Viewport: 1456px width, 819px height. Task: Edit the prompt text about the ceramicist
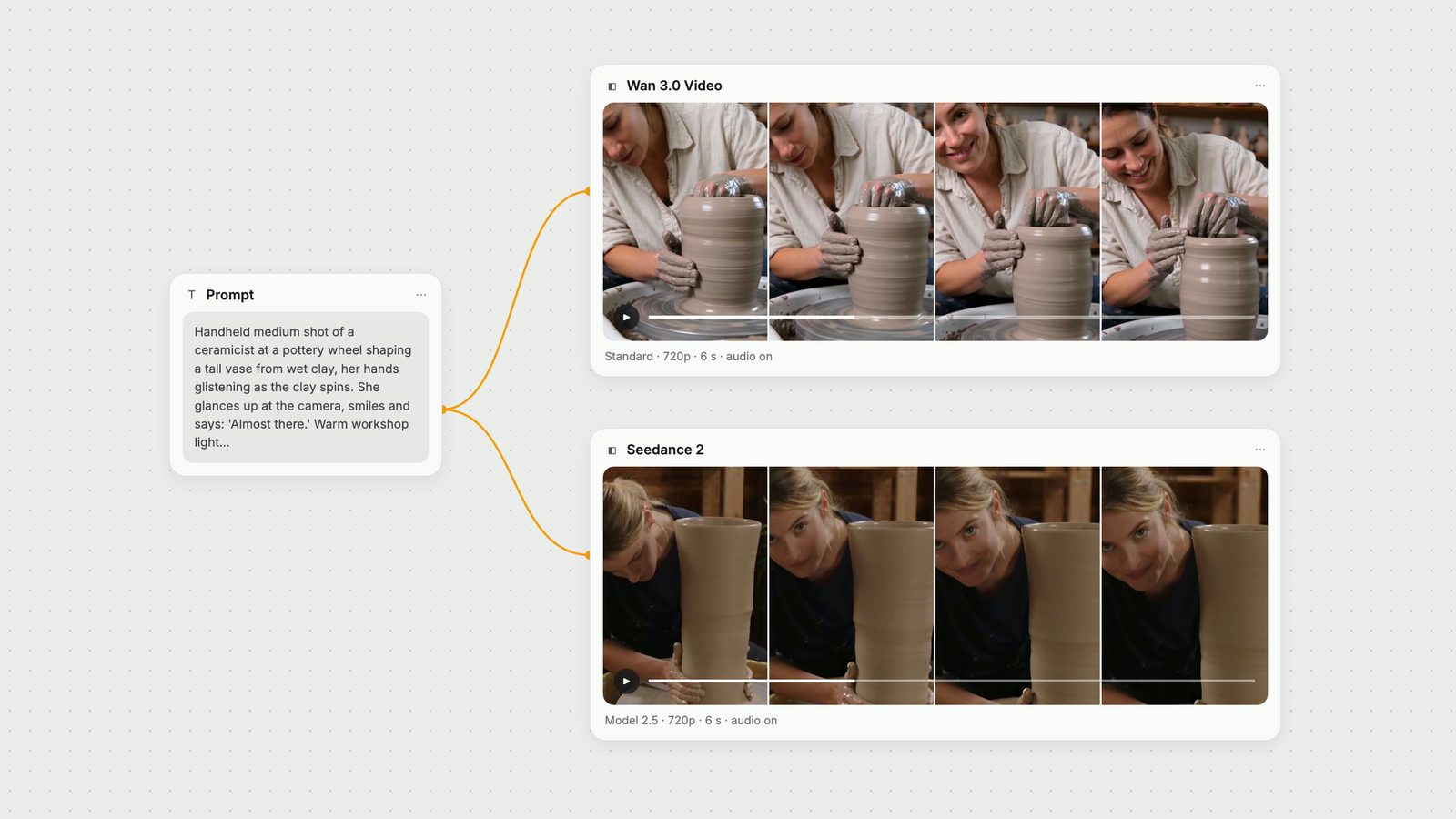click(306, 387)
